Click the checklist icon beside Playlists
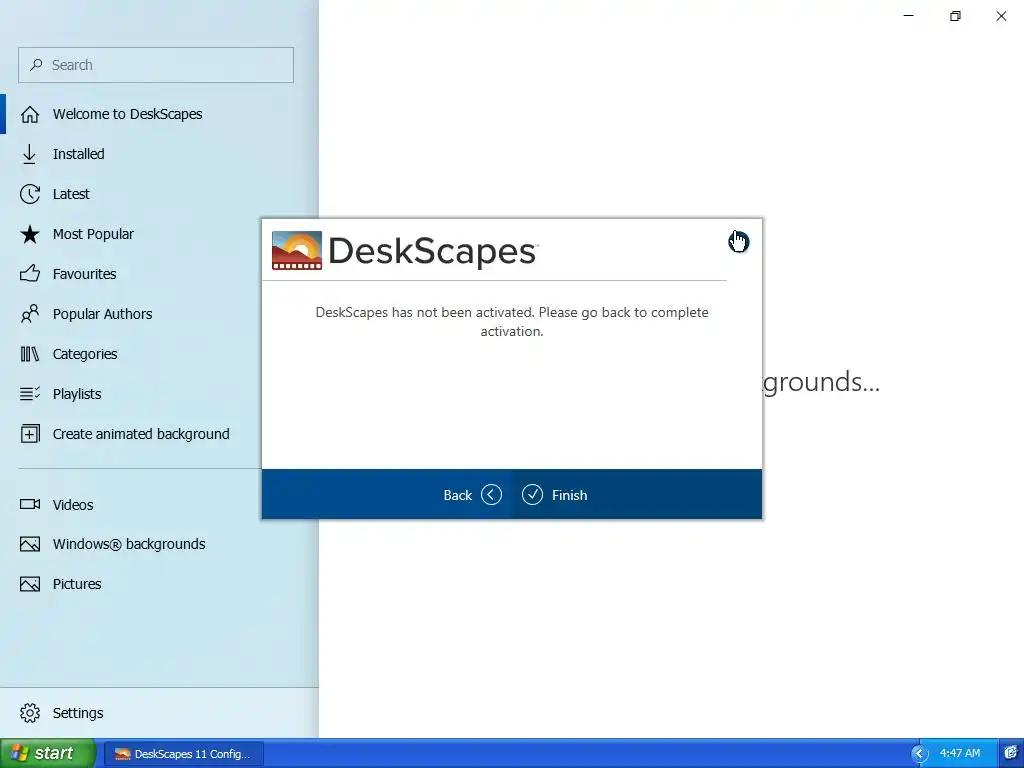 coord(29,394)
